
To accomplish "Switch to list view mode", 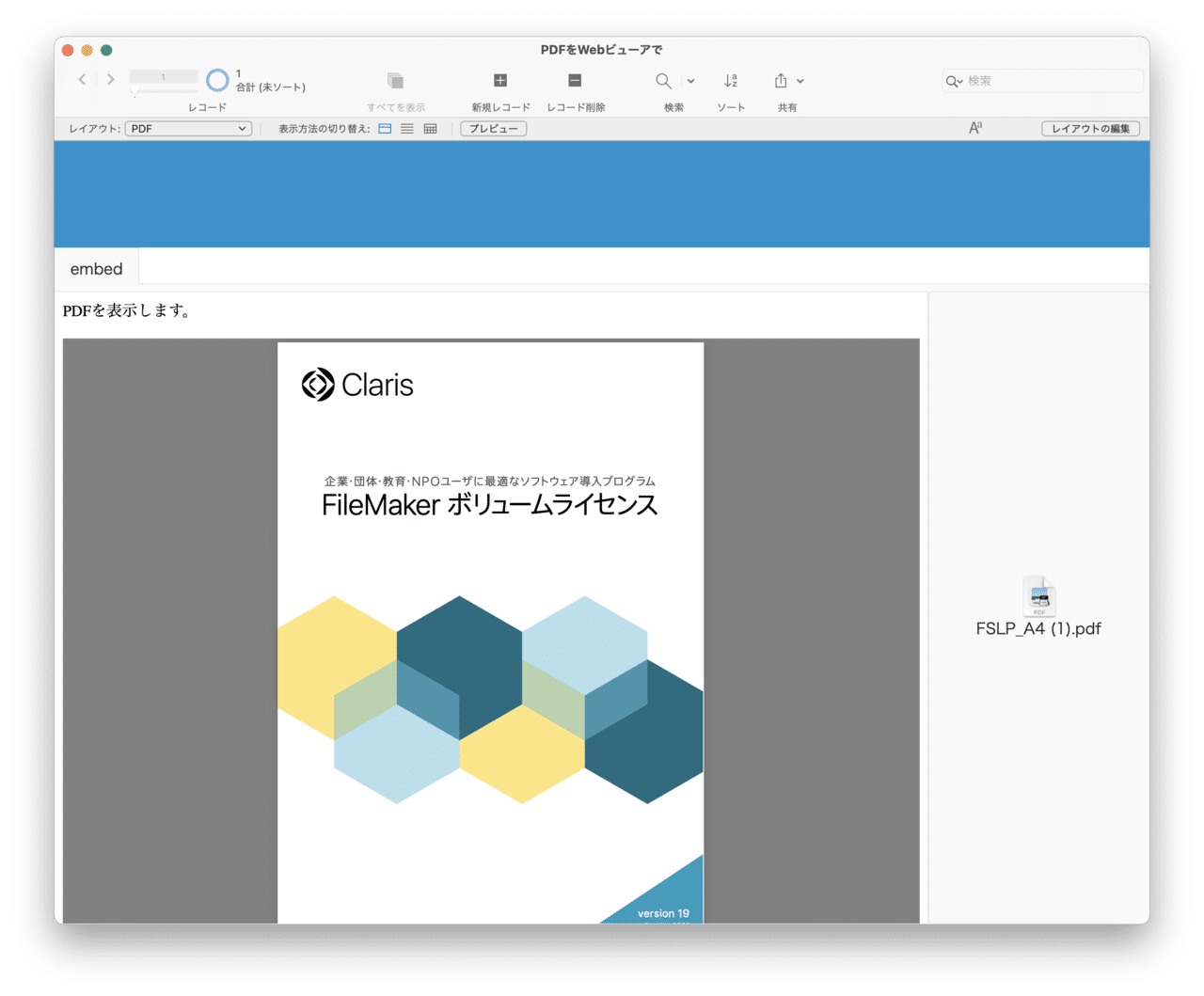I will click(x=406, y=128).
